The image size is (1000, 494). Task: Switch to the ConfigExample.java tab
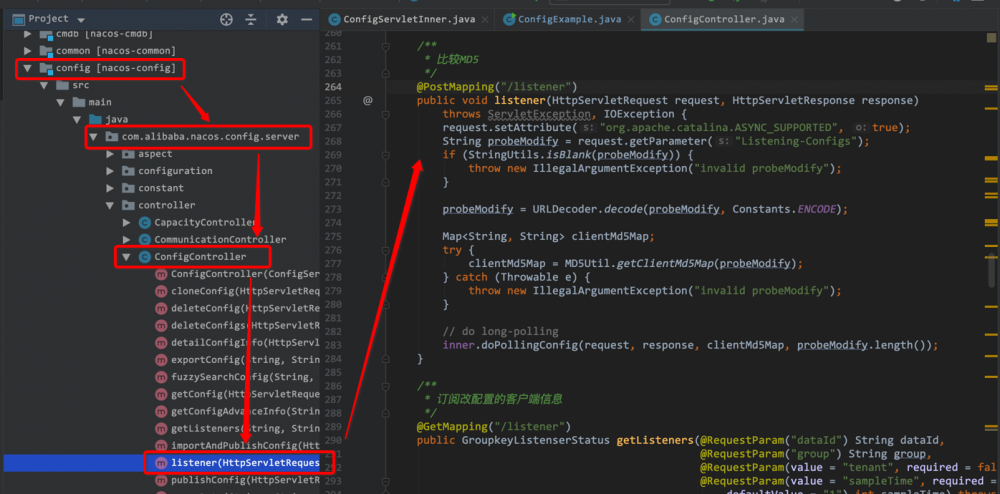tap(570, 19)
